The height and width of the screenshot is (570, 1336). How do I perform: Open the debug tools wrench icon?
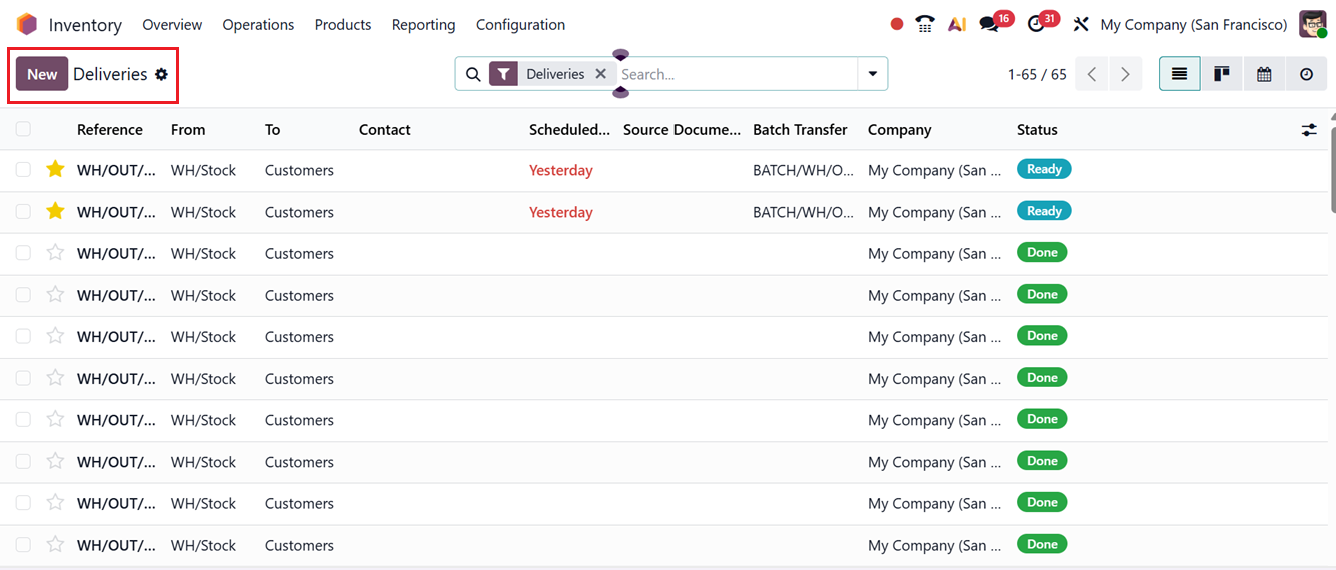click(x=1080, y=24)
